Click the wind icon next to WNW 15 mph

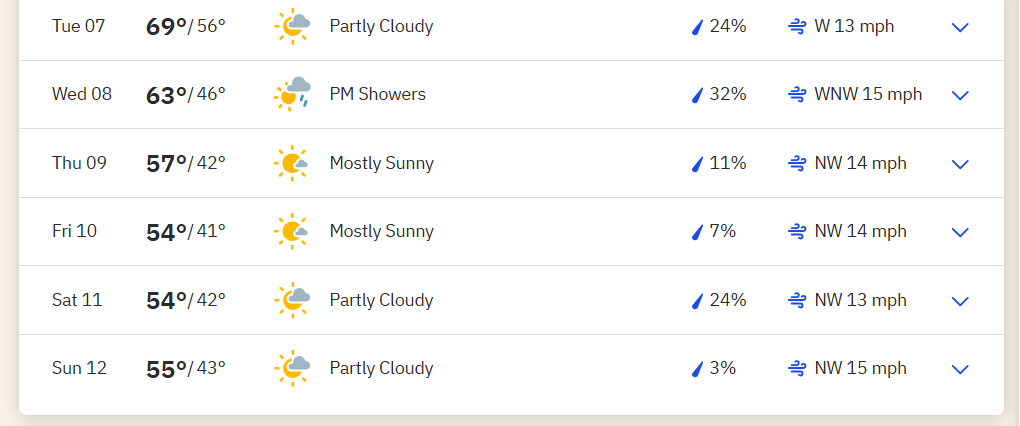798,95
